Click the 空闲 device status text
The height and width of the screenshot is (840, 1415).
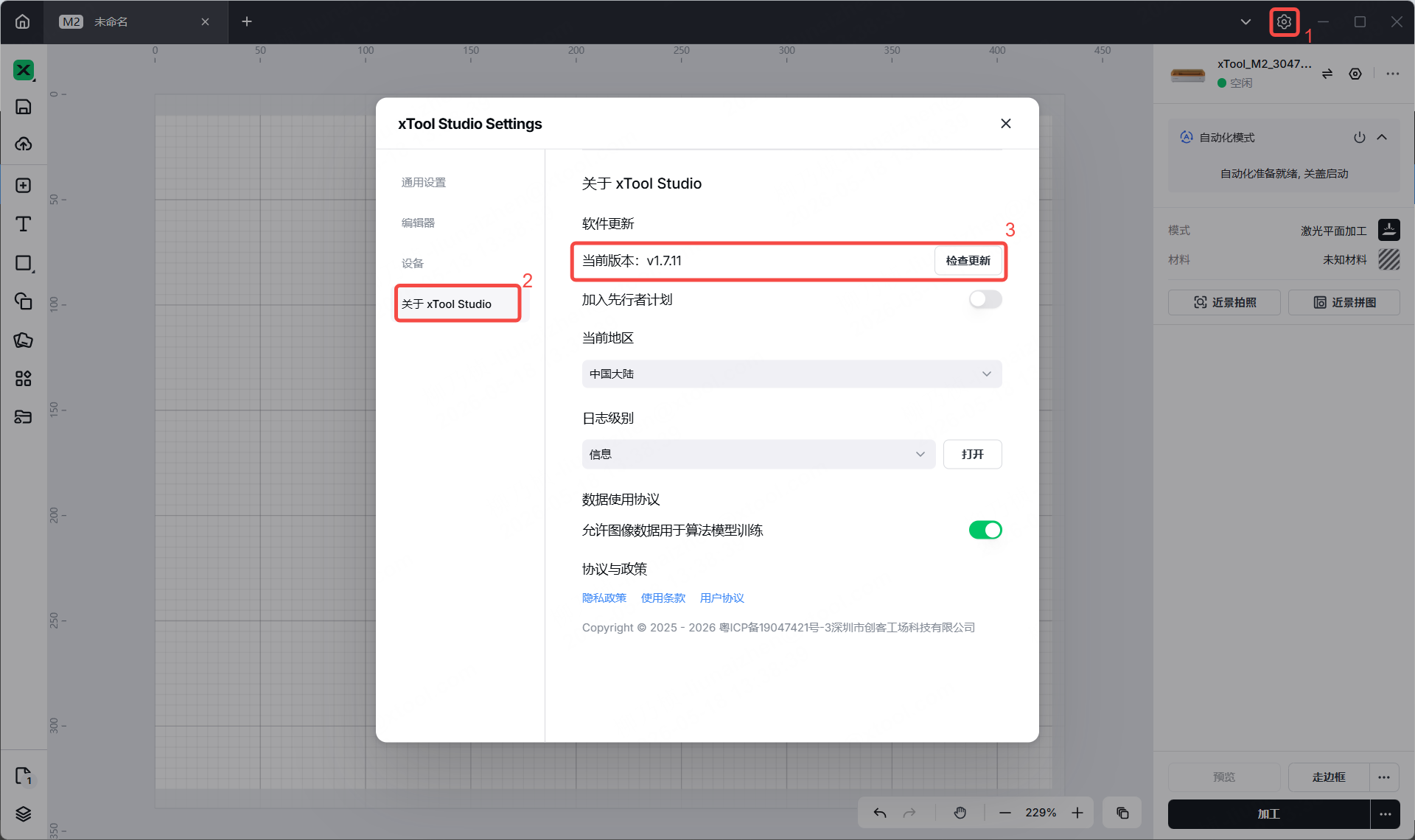tap(1241, 83)
